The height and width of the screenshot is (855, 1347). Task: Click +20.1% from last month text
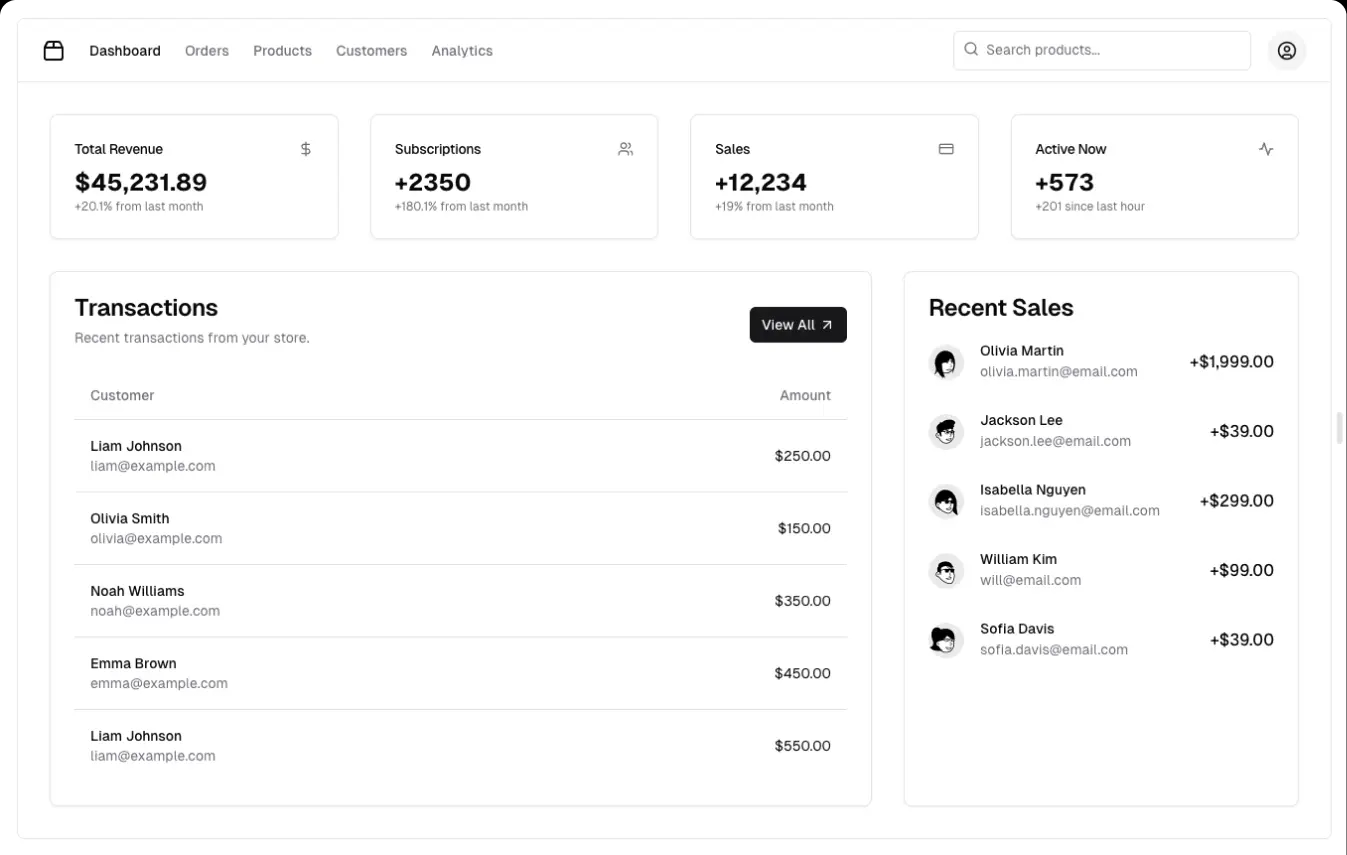click(139, 207)
